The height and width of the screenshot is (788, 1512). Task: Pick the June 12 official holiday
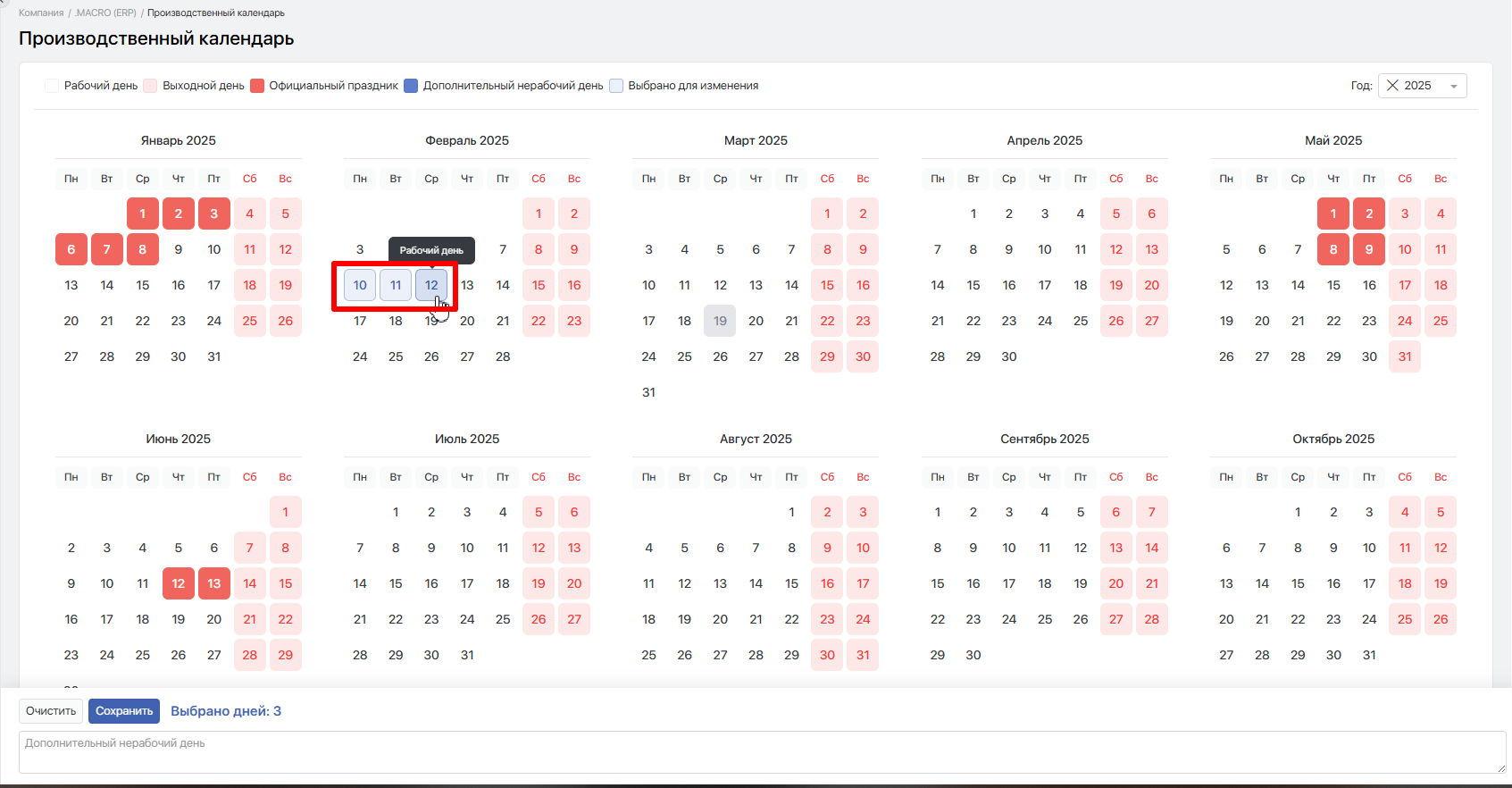point(179,583)
